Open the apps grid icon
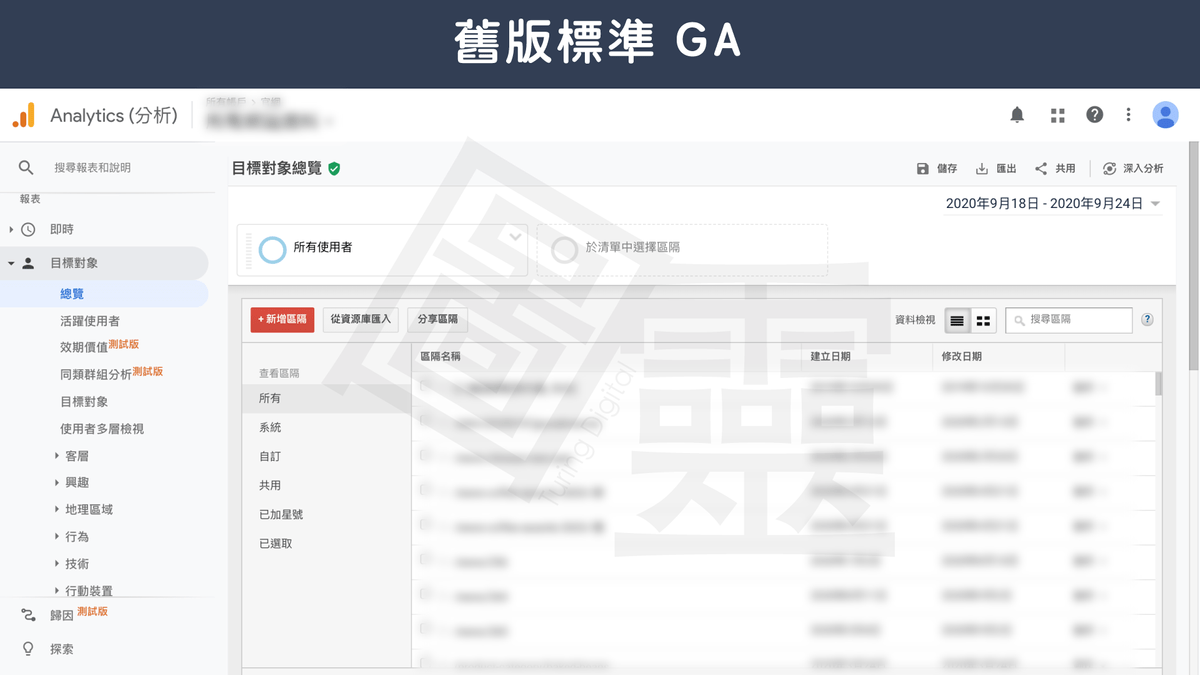This screenshot has height=675, width=1200. (1057, 115)
